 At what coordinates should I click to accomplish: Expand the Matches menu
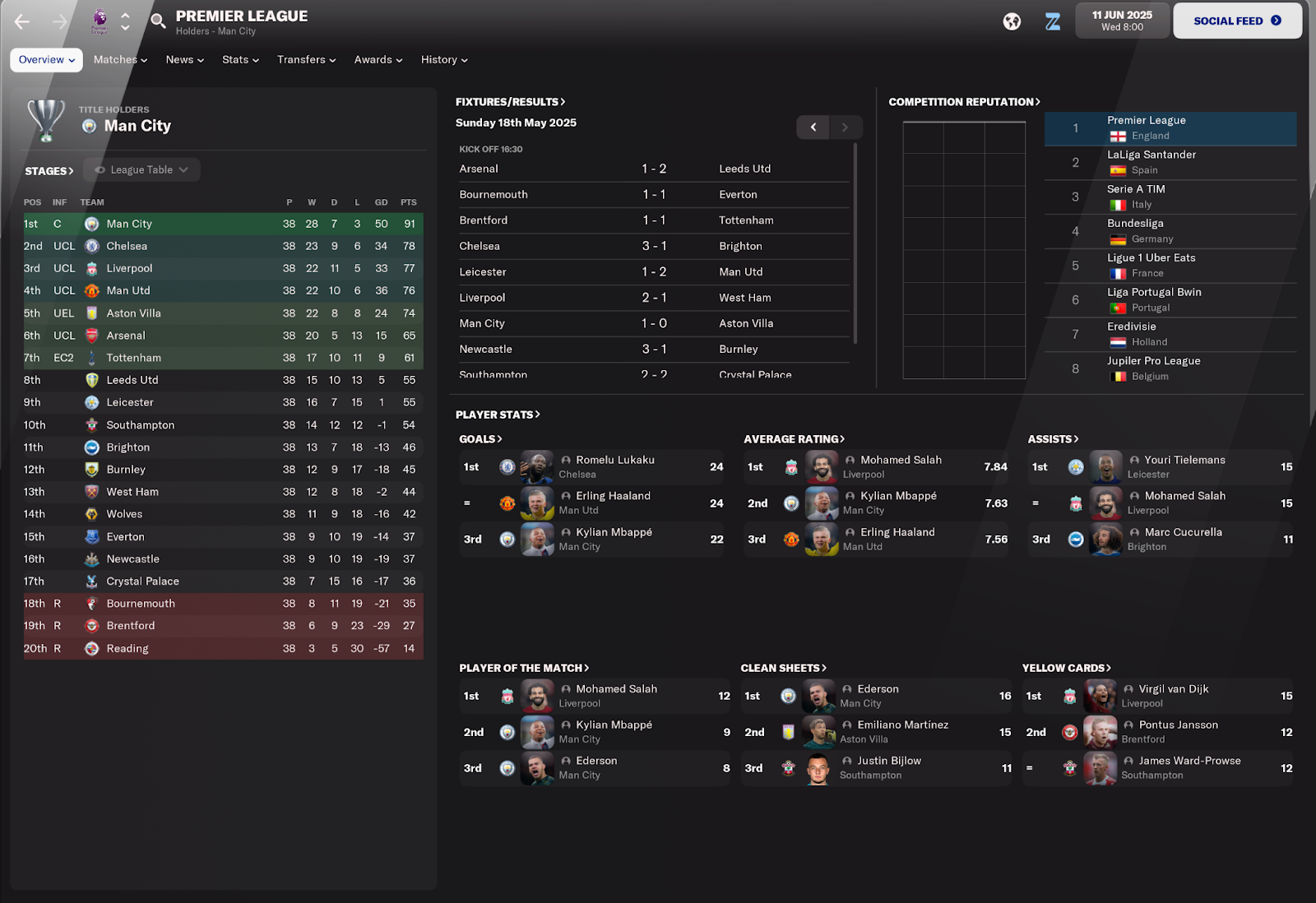click(120, 60)
